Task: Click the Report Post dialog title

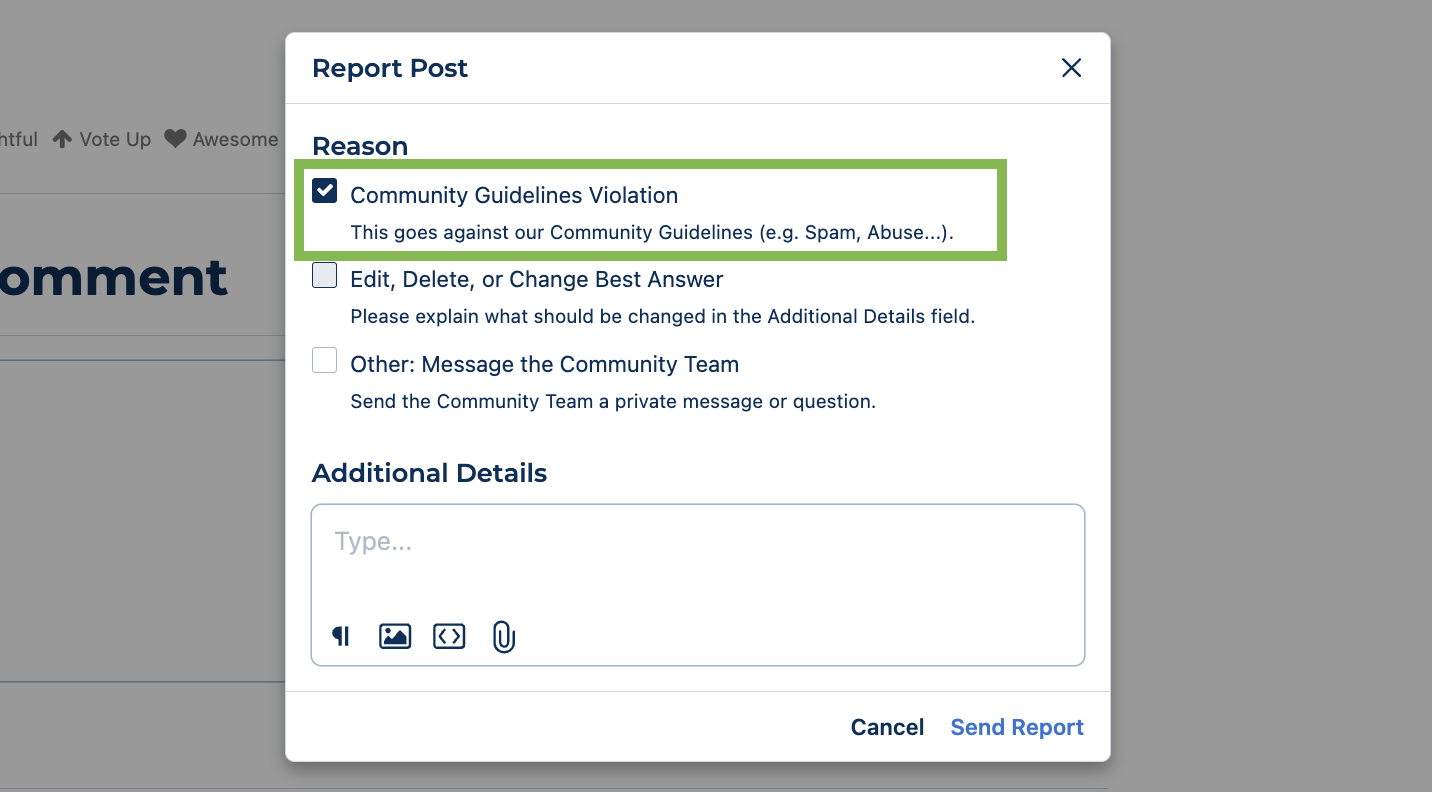Action: tap(390, 68)
